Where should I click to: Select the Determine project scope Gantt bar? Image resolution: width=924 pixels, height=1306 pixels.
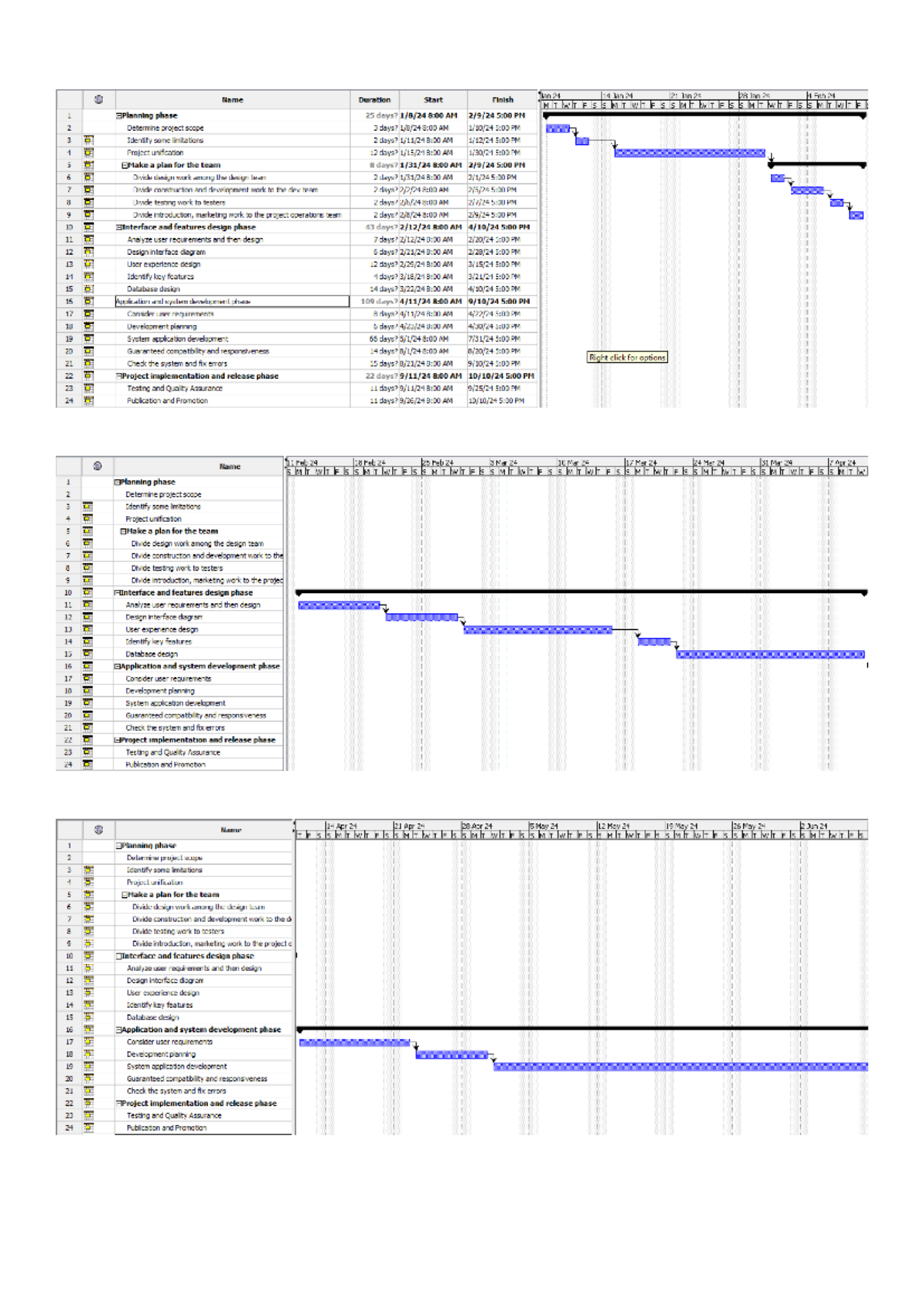pos(557,129)
